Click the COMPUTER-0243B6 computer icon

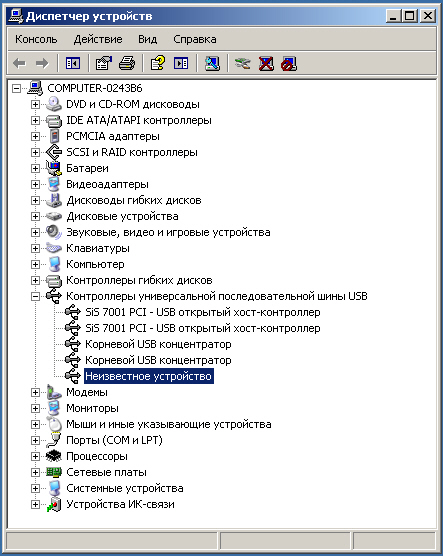point(35,88)
